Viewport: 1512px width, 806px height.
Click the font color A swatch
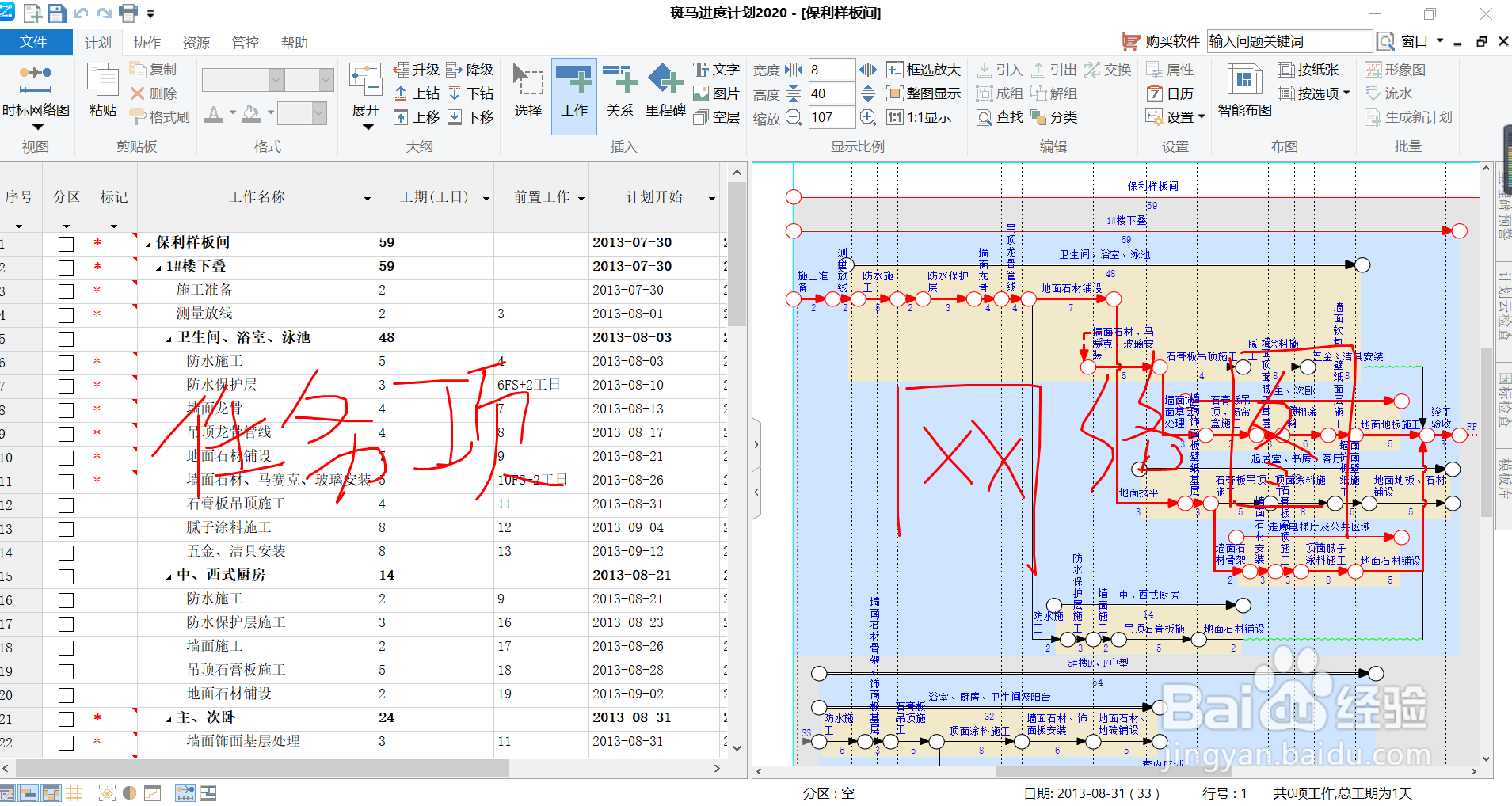click(214, 115)
